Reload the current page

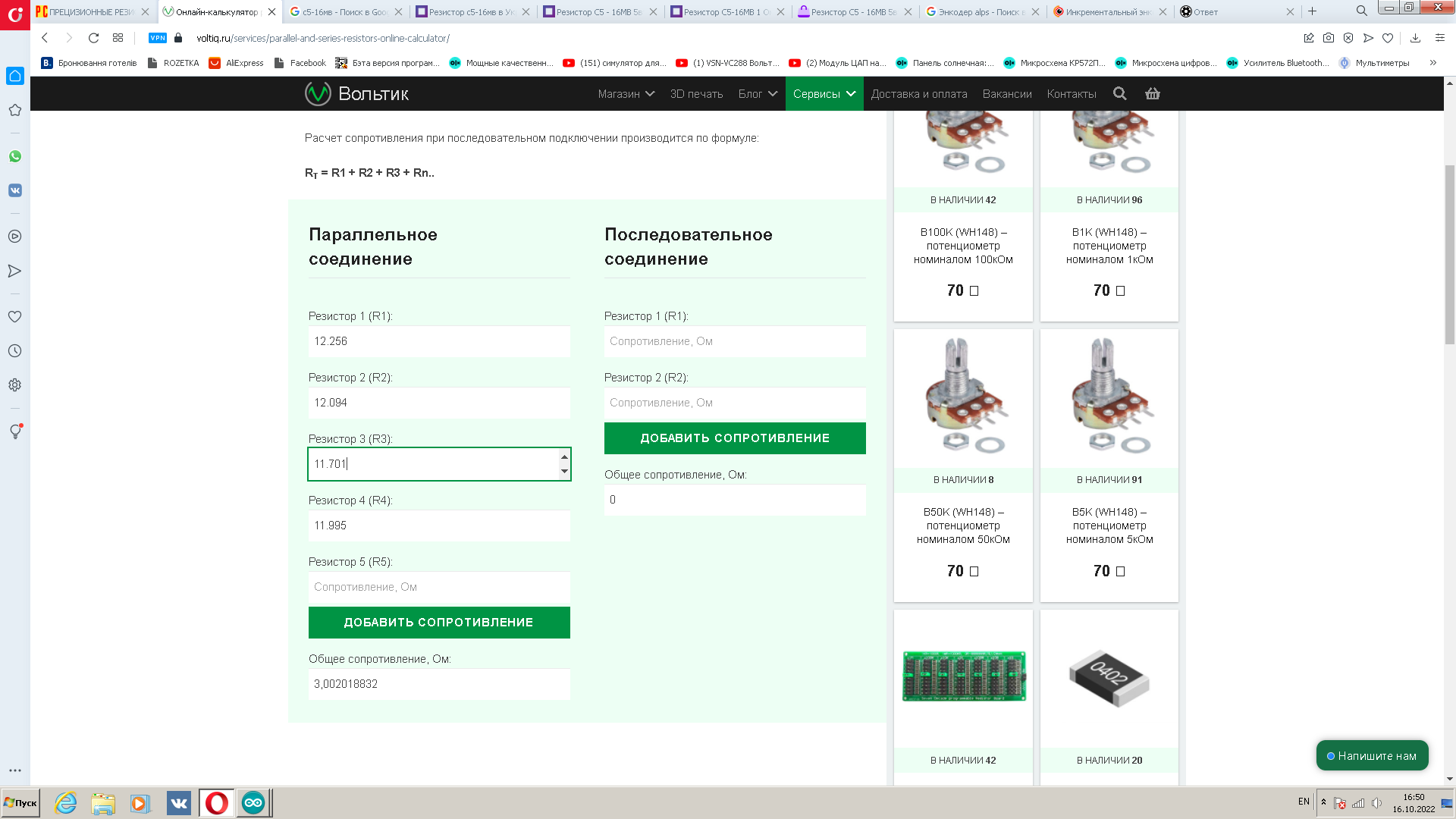[93, 38]
